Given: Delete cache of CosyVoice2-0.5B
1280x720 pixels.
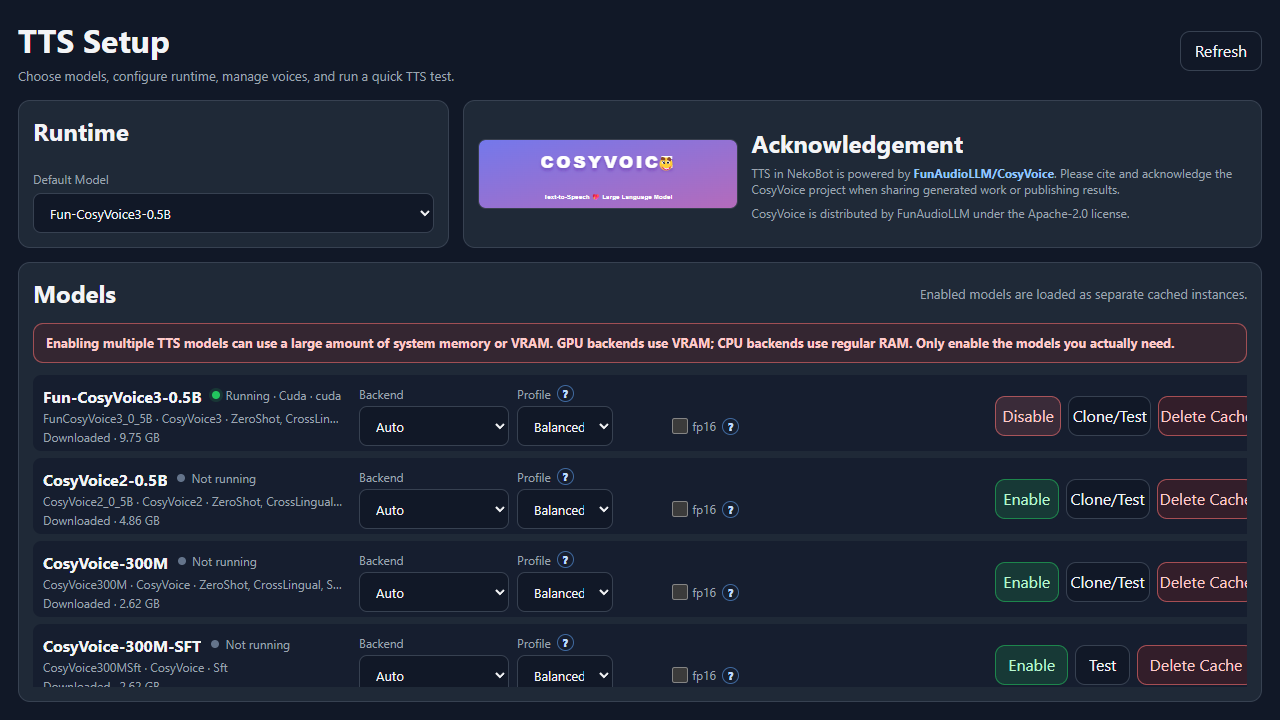Looking at the screenshot, I should pos(1202,499).
